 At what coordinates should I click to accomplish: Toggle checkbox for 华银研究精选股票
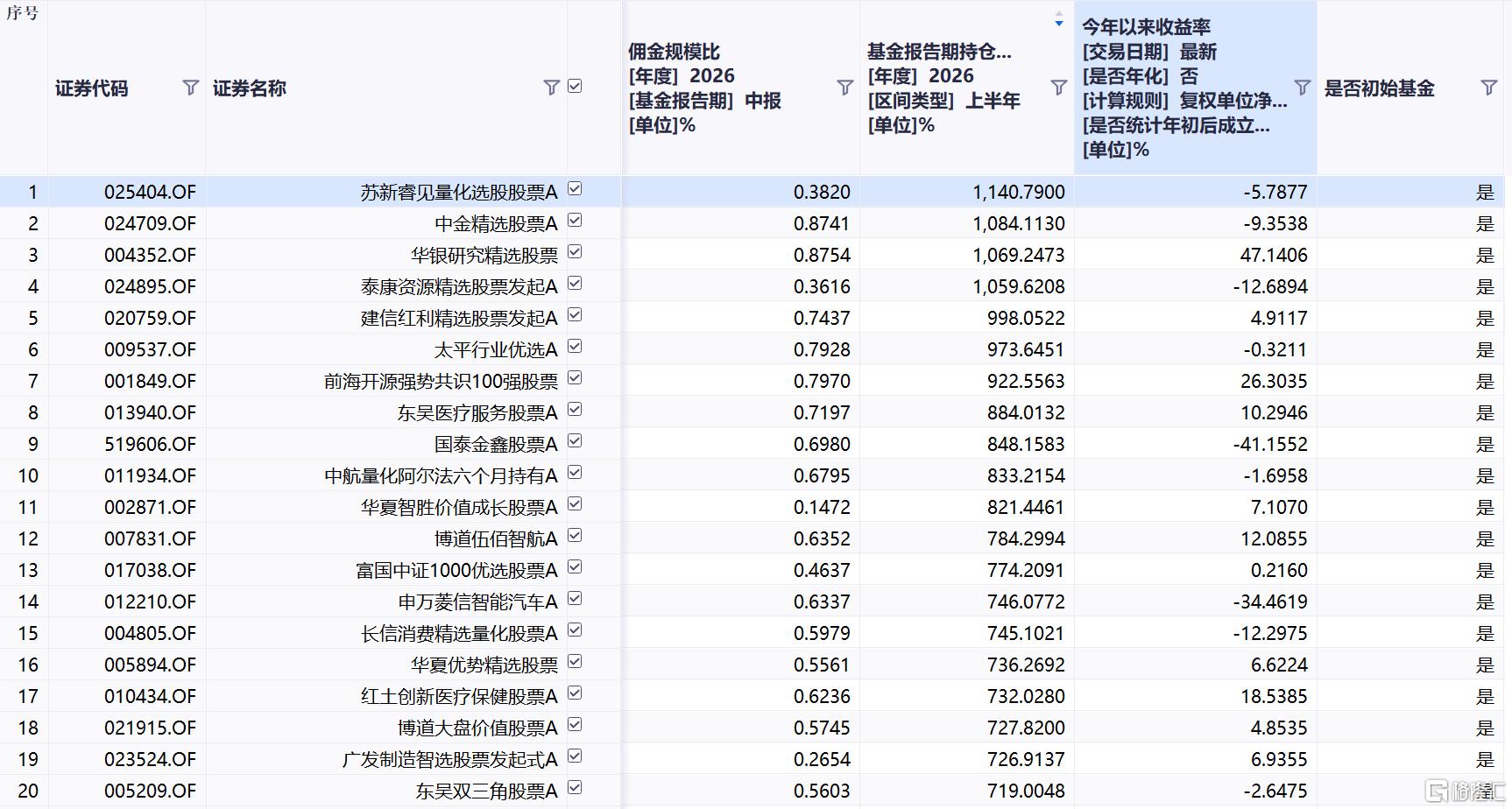pos(575,252)
